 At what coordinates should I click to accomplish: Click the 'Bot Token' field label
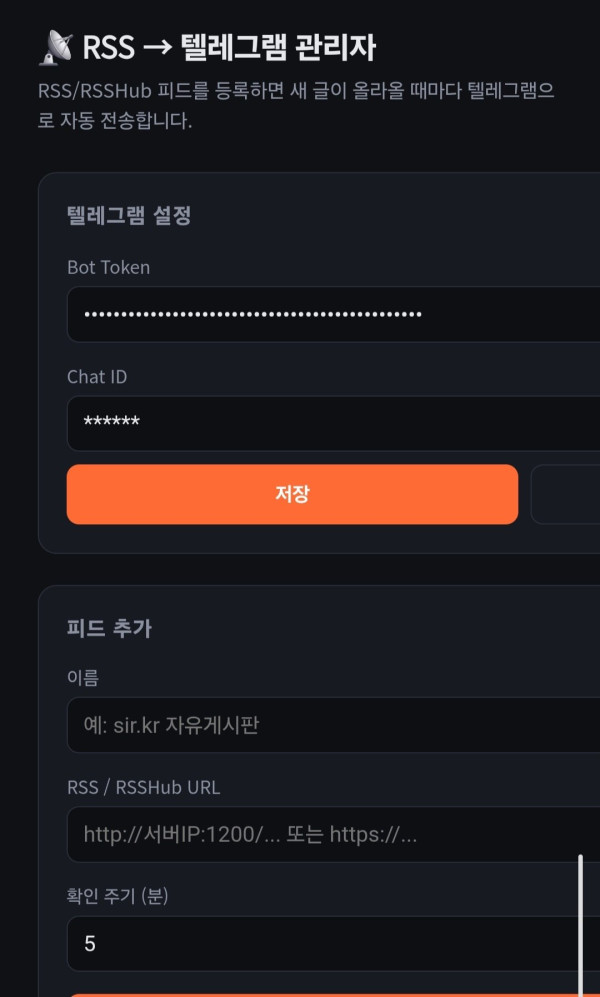(109, 268)
